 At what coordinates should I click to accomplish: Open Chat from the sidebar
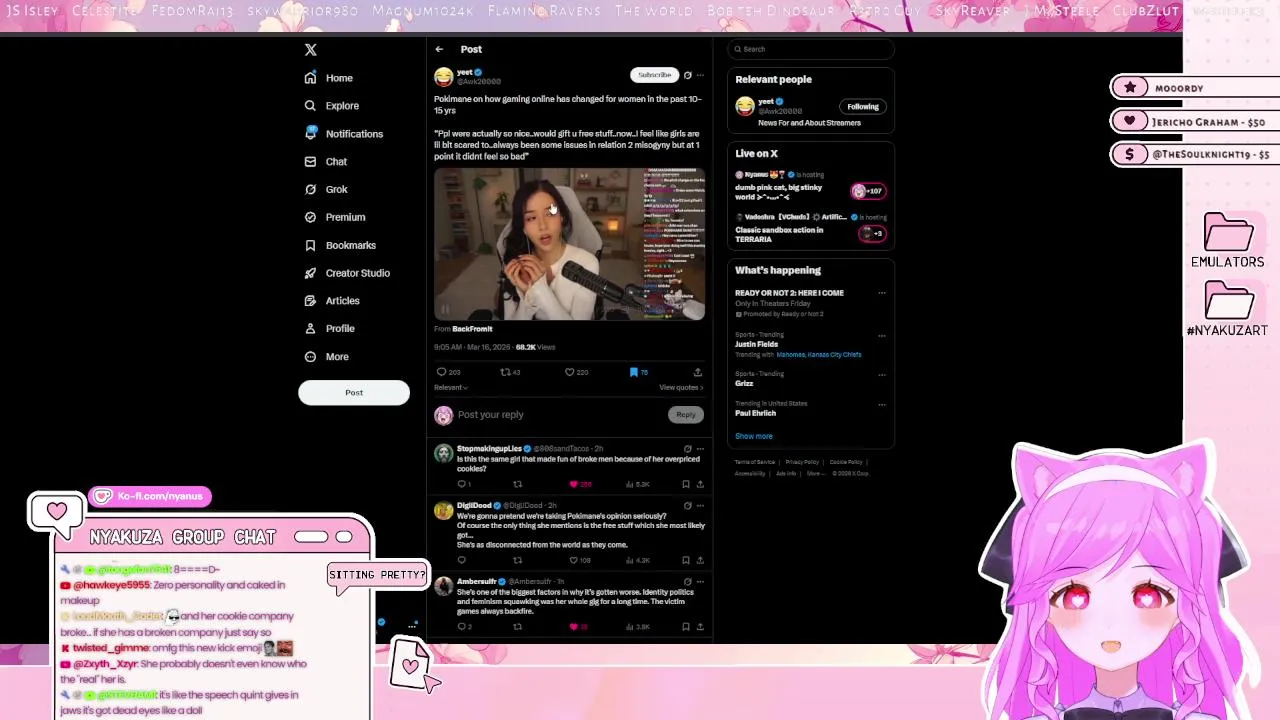[x=325, y=162]
